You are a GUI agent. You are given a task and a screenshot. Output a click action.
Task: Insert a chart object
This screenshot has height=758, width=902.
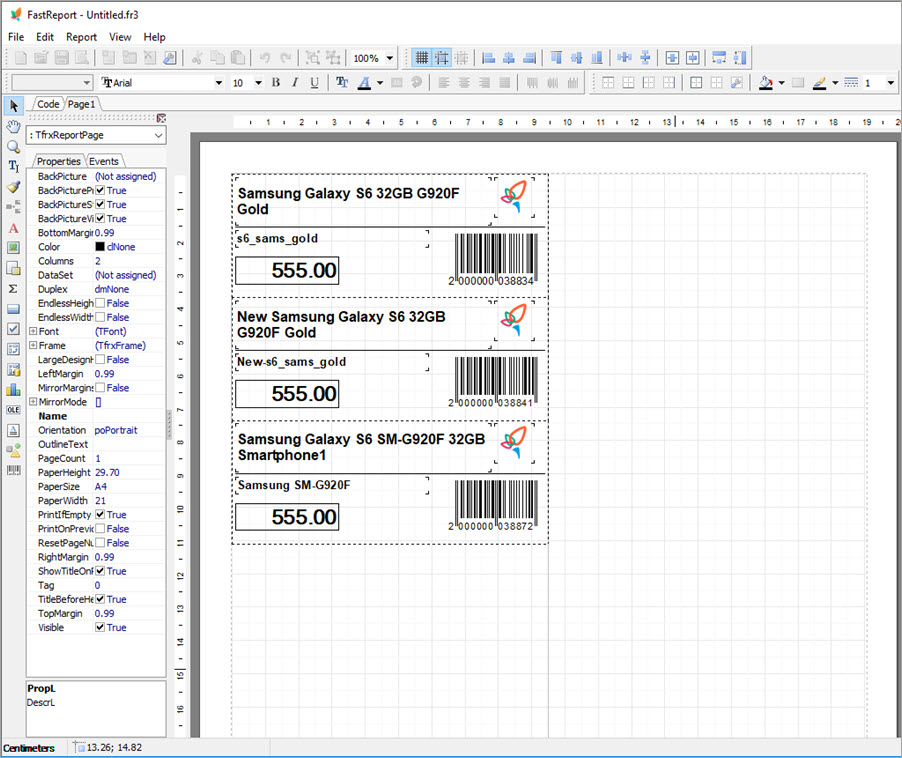point(14,390)
